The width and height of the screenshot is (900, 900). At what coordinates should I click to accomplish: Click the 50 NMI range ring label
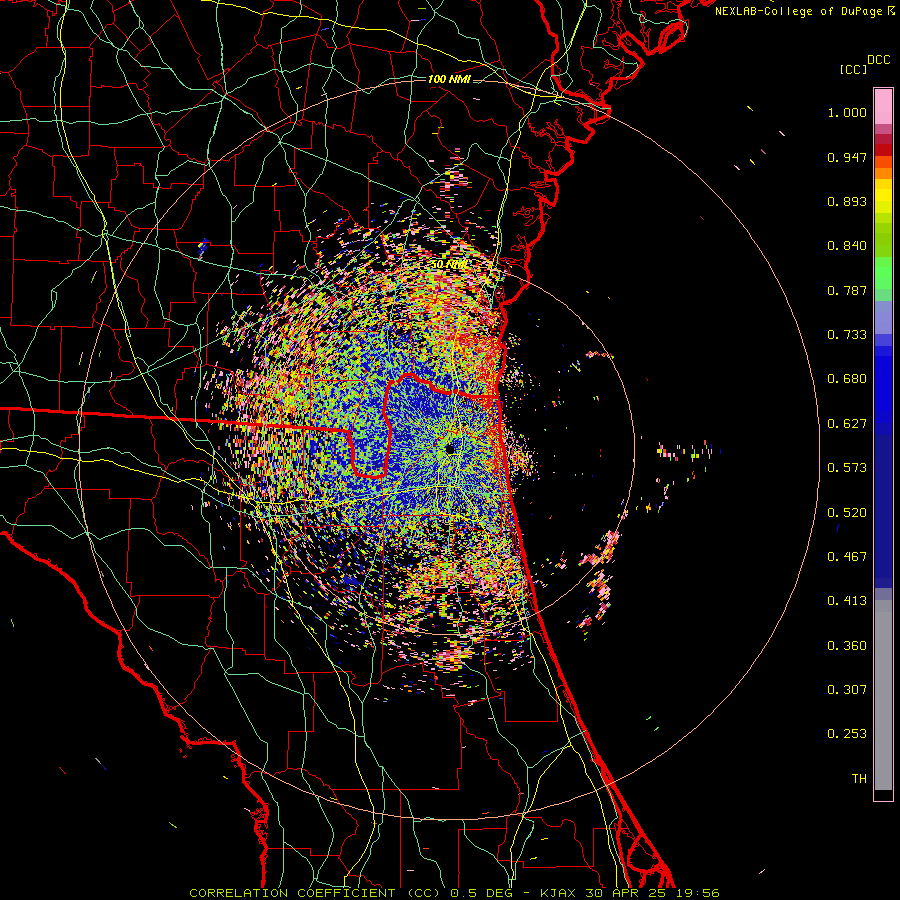[448, 265]
